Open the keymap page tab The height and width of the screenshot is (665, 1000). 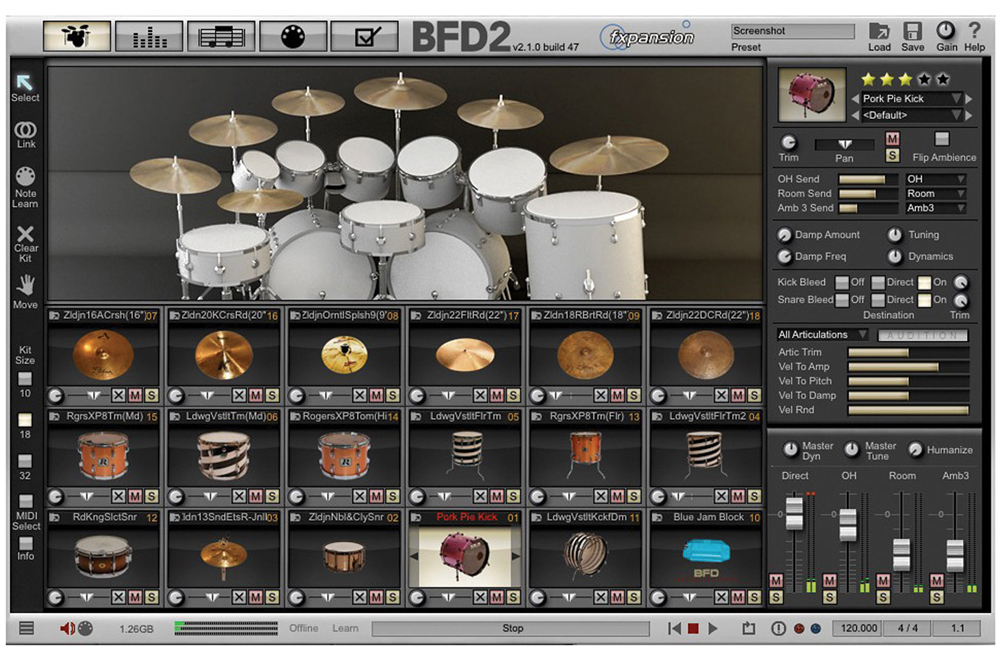293,36
